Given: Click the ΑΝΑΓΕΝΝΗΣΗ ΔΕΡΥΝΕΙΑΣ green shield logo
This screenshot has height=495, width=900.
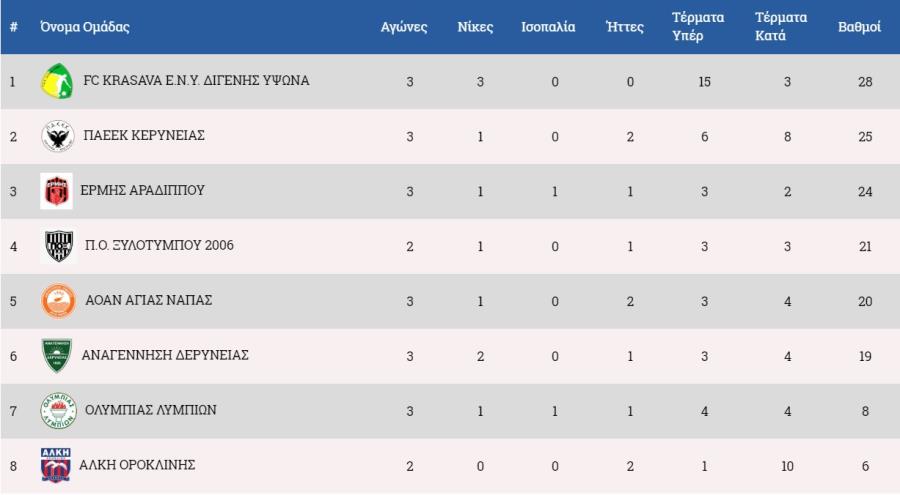Looking at the screenshot, I should pyautogui.click(x=57, y=356).
